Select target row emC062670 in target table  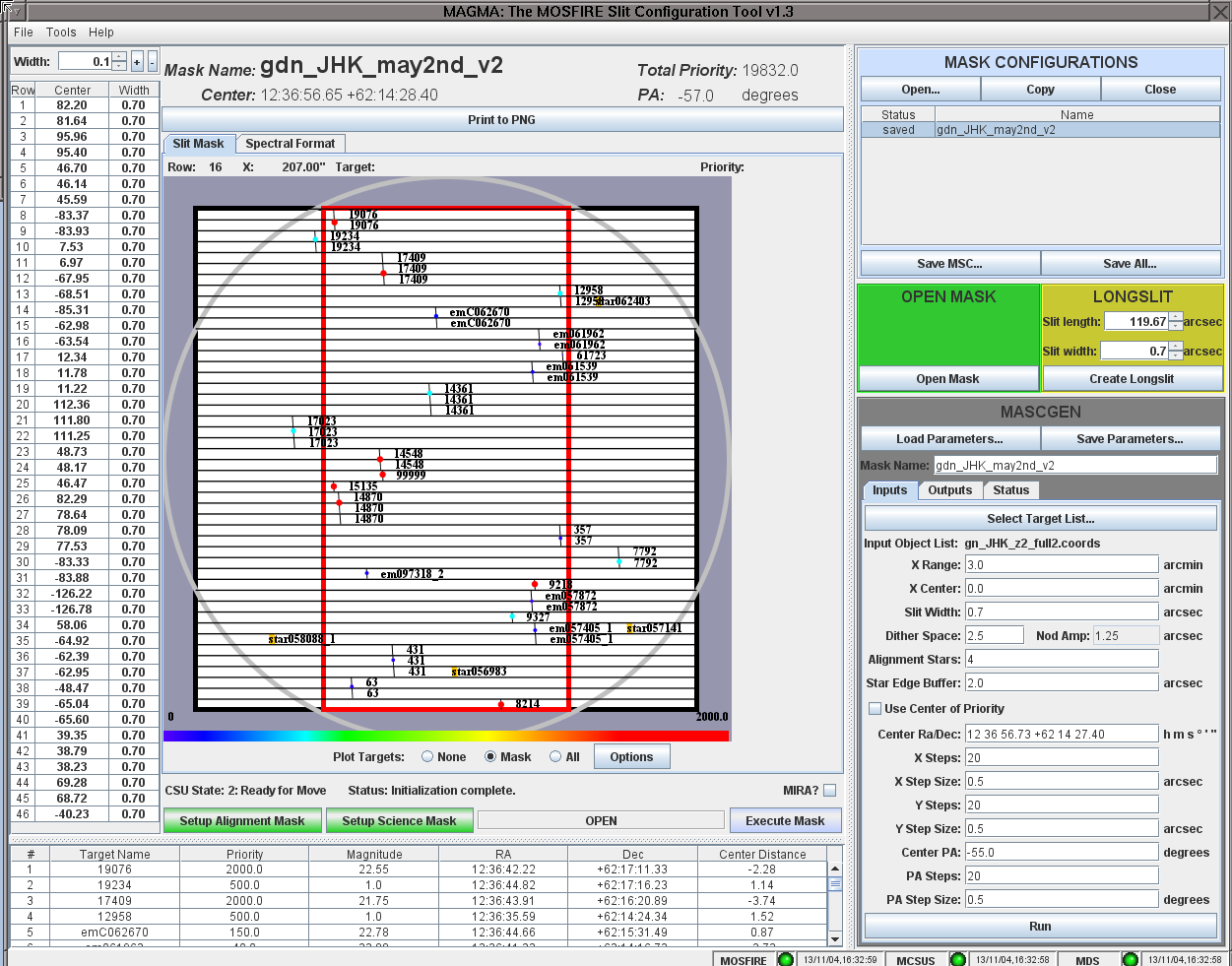point(420,933)
